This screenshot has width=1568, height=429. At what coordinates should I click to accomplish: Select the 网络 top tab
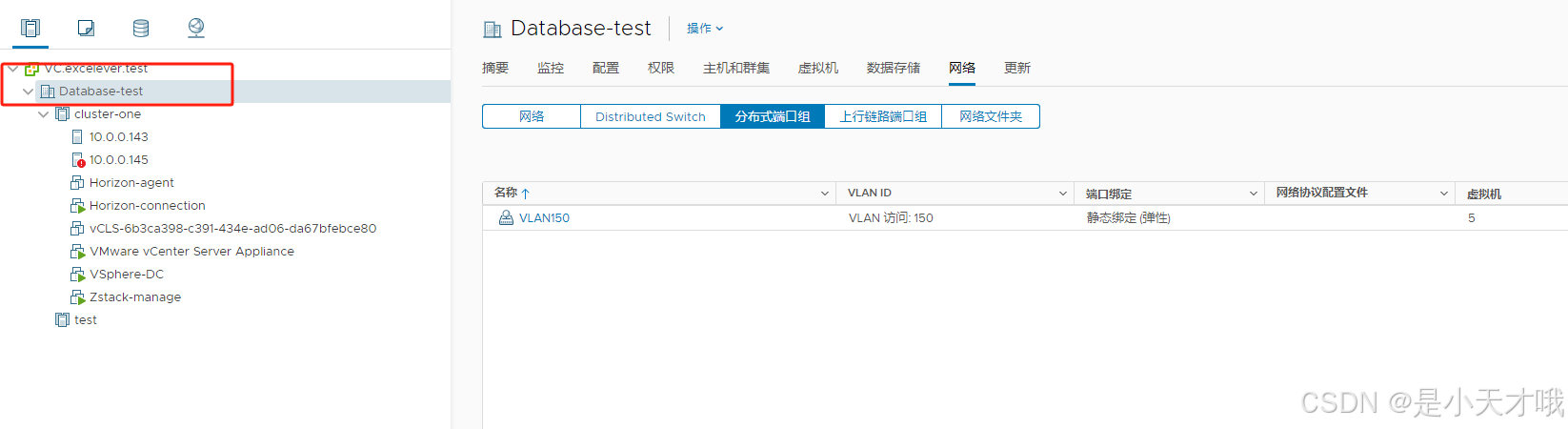coord(962,68)
